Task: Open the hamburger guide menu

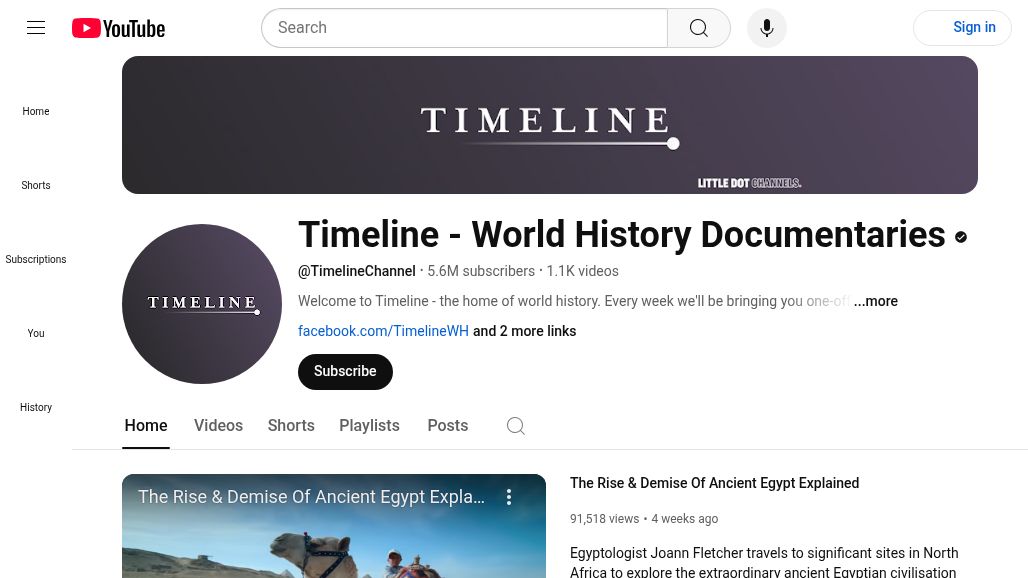Action: tap(36, 28)
